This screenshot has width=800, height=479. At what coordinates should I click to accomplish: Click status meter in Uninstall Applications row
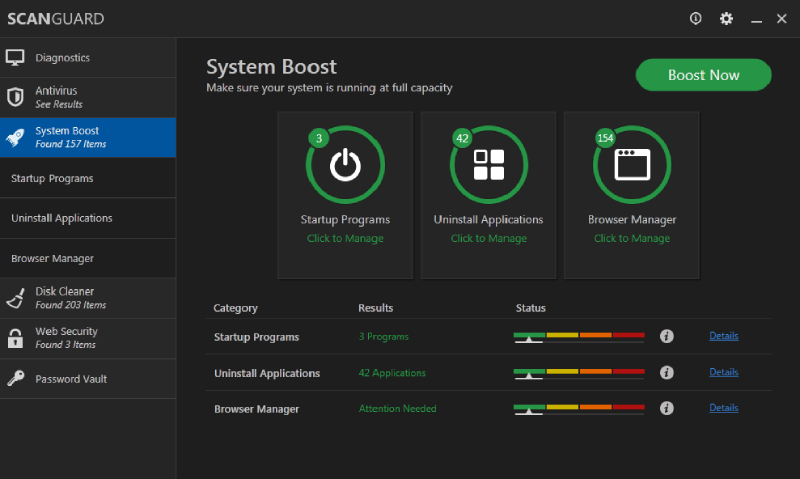[x=579, y=373]
